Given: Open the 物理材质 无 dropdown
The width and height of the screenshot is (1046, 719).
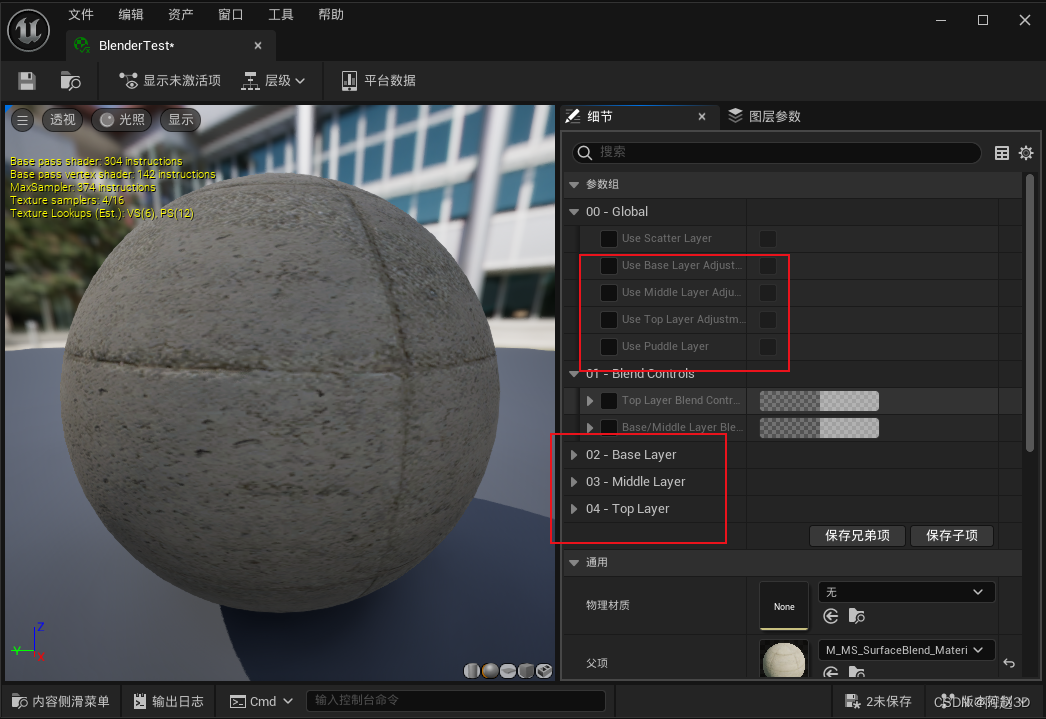Looking at the screenshot, I should (x=907, y=592).
